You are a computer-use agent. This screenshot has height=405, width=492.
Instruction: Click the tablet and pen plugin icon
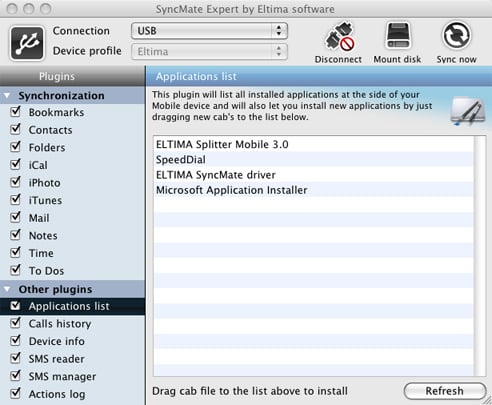pyautogui.click(x=468, y=112)
